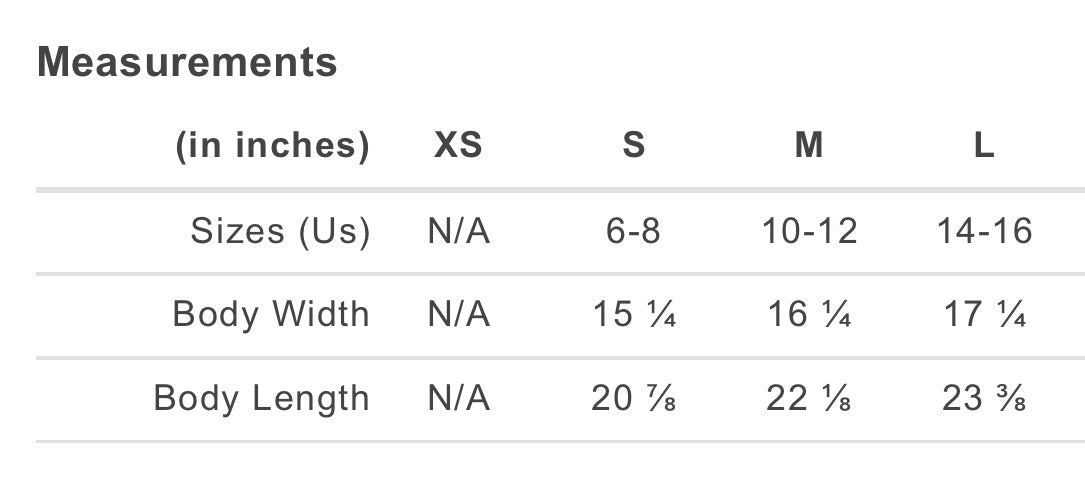
Task: Click the 17 ¼ body width value
Action: point(985,315)
